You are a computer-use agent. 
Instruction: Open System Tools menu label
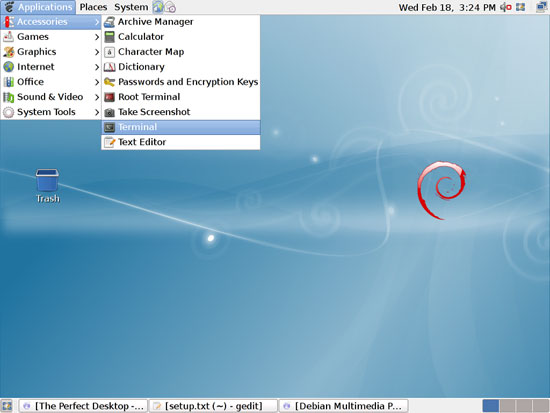point(46,112)
